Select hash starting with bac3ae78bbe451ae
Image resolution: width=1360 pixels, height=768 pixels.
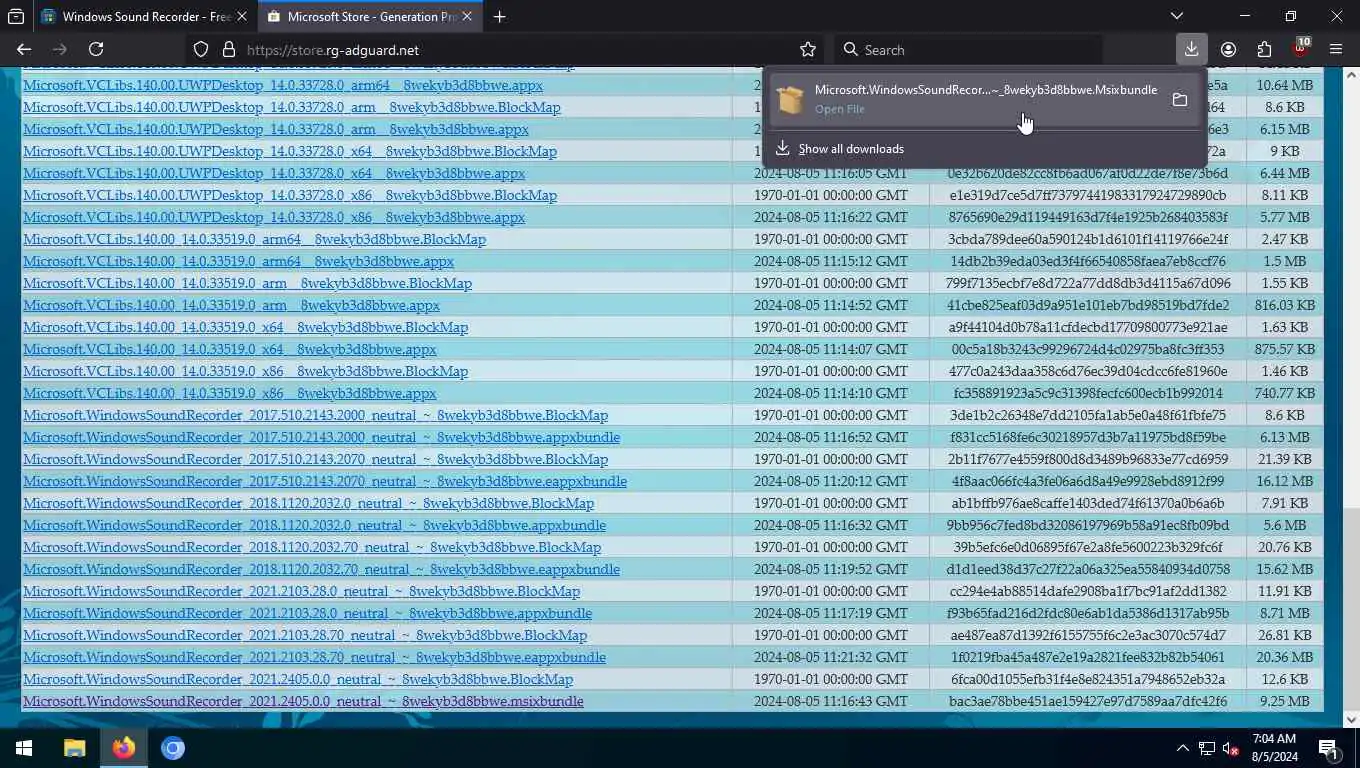pos(1087,701)
